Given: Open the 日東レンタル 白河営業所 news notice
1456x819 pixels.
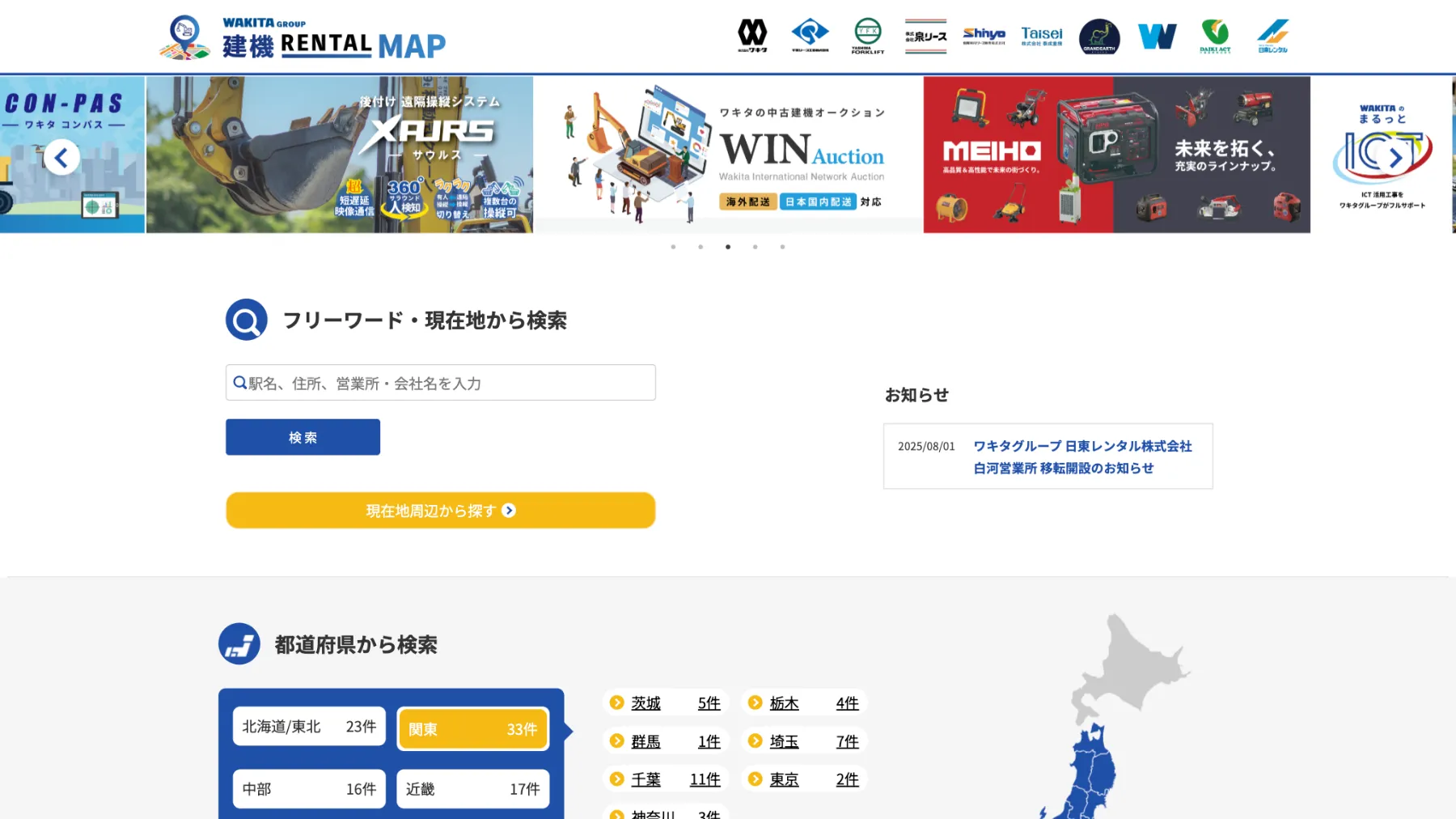Looking at the screenshot, I should pos(1082,457).
